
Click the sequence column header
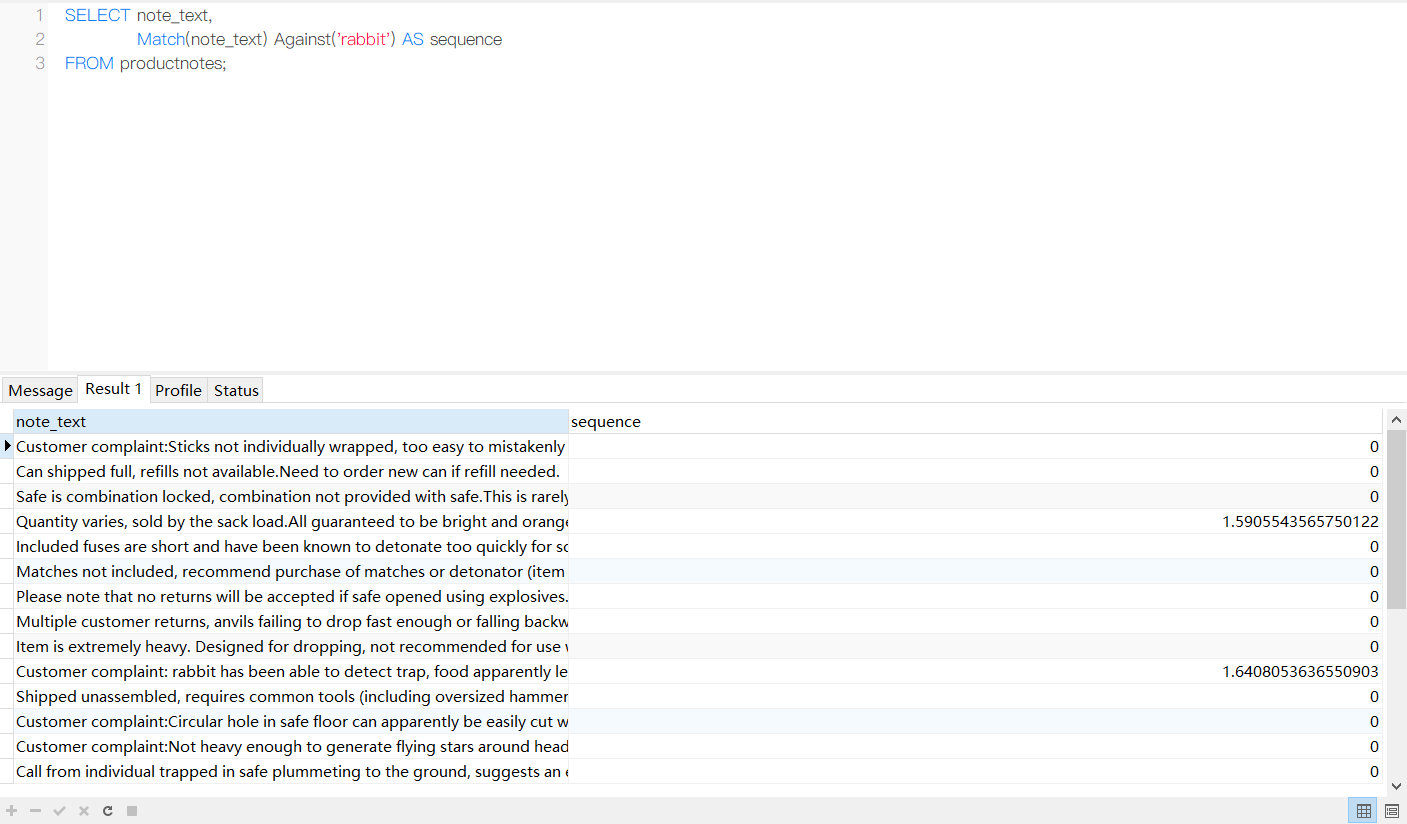(x=975, y=422)
